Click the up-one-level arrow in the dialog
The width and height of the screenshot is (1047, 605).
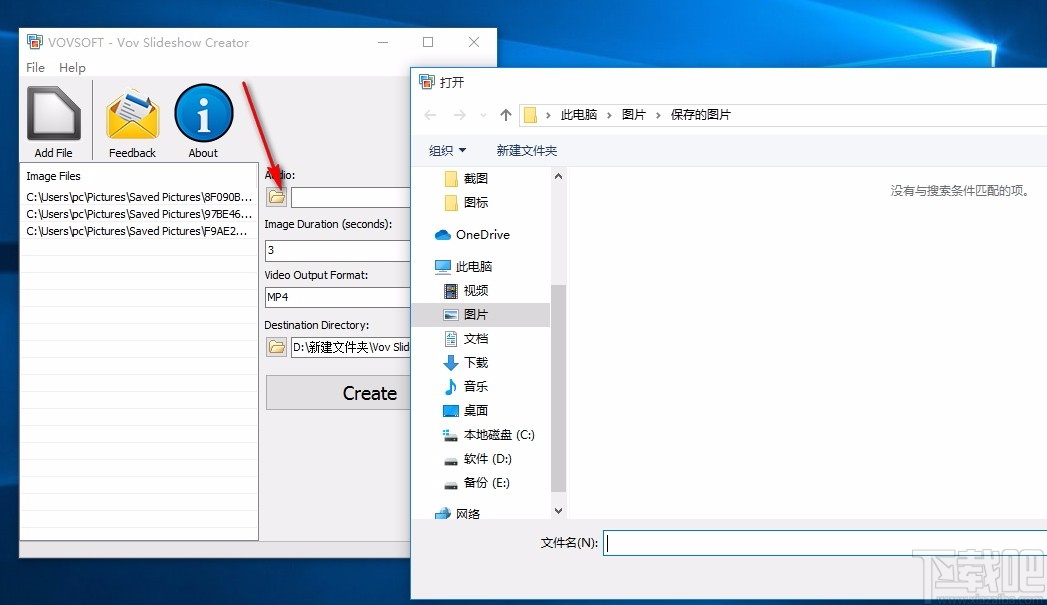point(506,114)
